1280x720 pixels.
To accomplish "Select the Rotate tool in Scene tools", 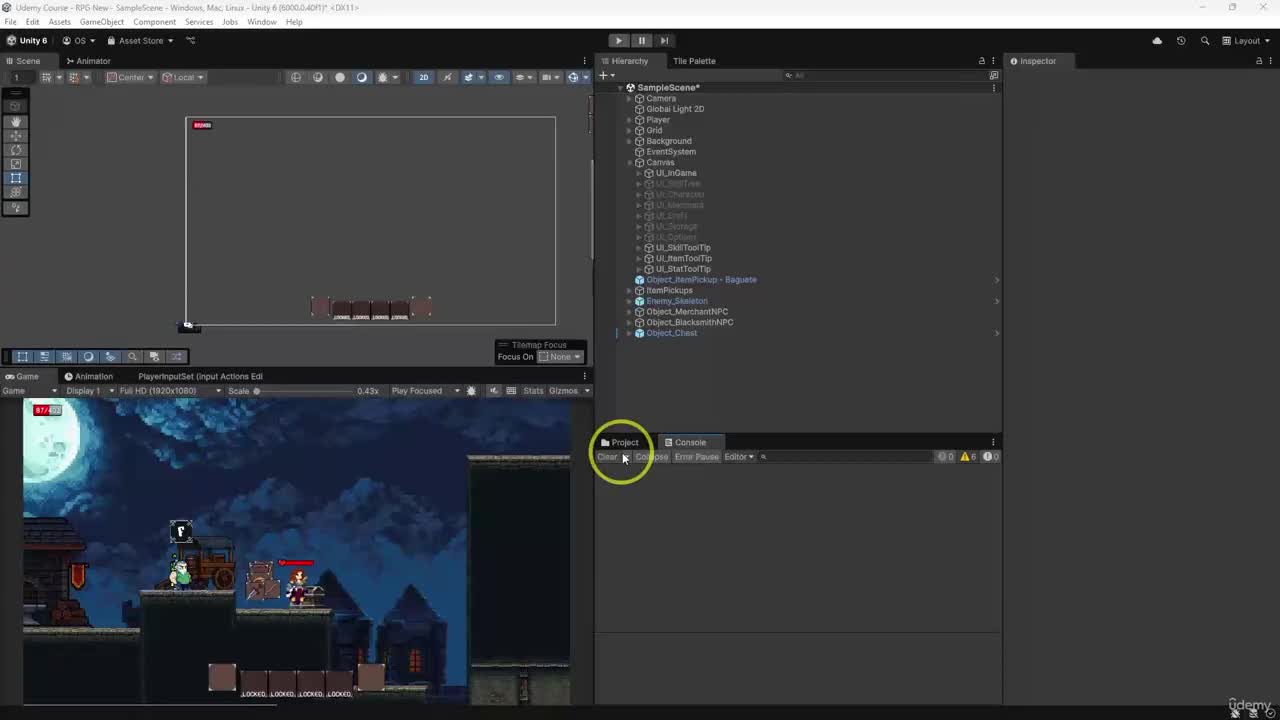I will [x=16, y=150].
